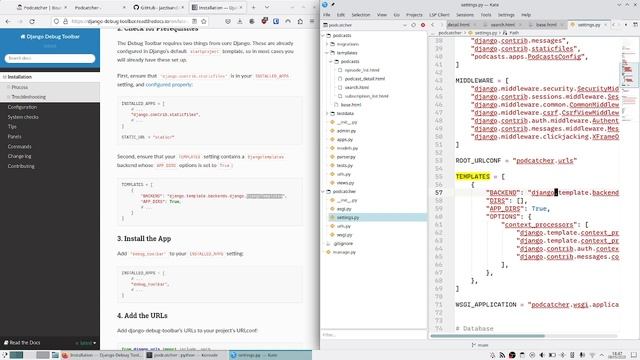Switch to the GitHub jazzband tab
The width and height of the screenshot is (640, 360).
tap(158, 7)
